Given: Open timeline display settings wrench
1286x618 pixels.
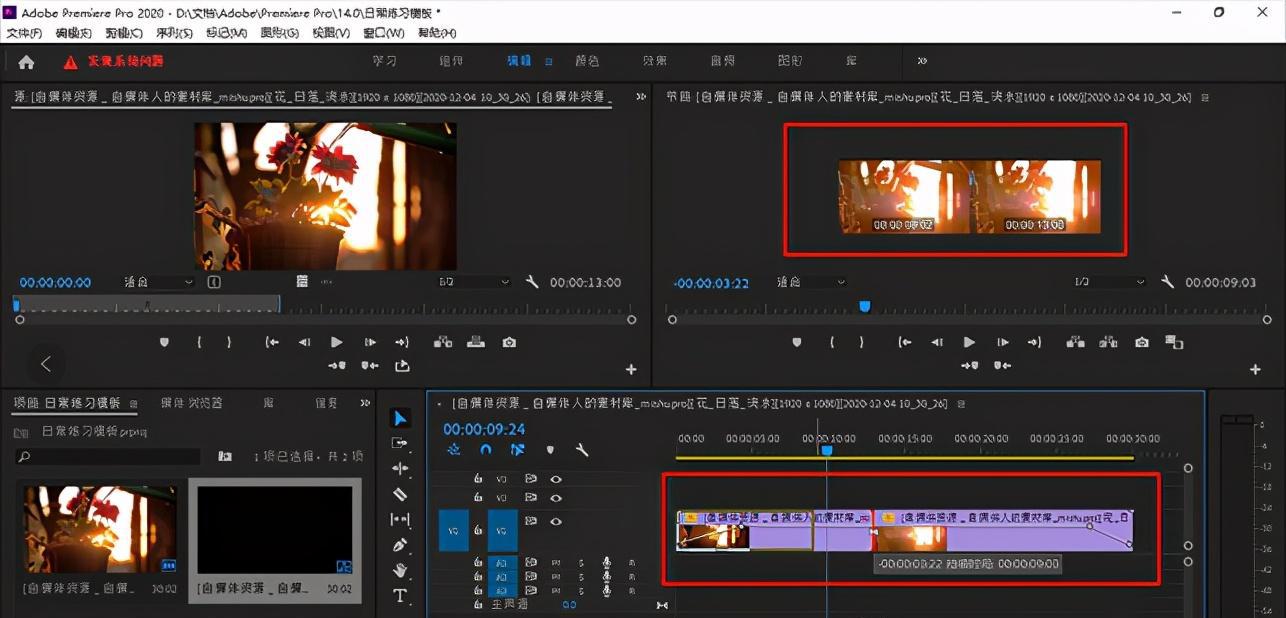Looking at the screenshot, I should point(582,450).
